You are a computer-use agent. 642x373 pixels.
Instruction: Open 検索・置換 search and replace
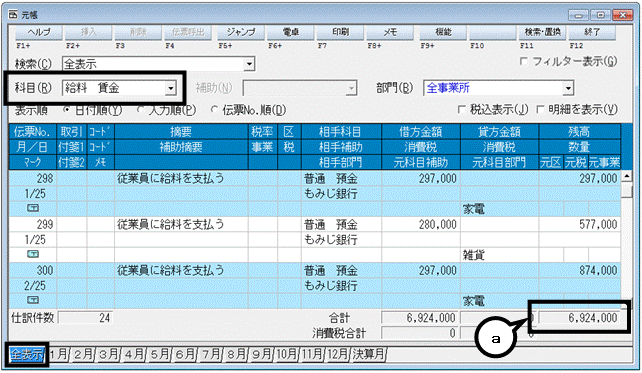[x=543, y=32]
